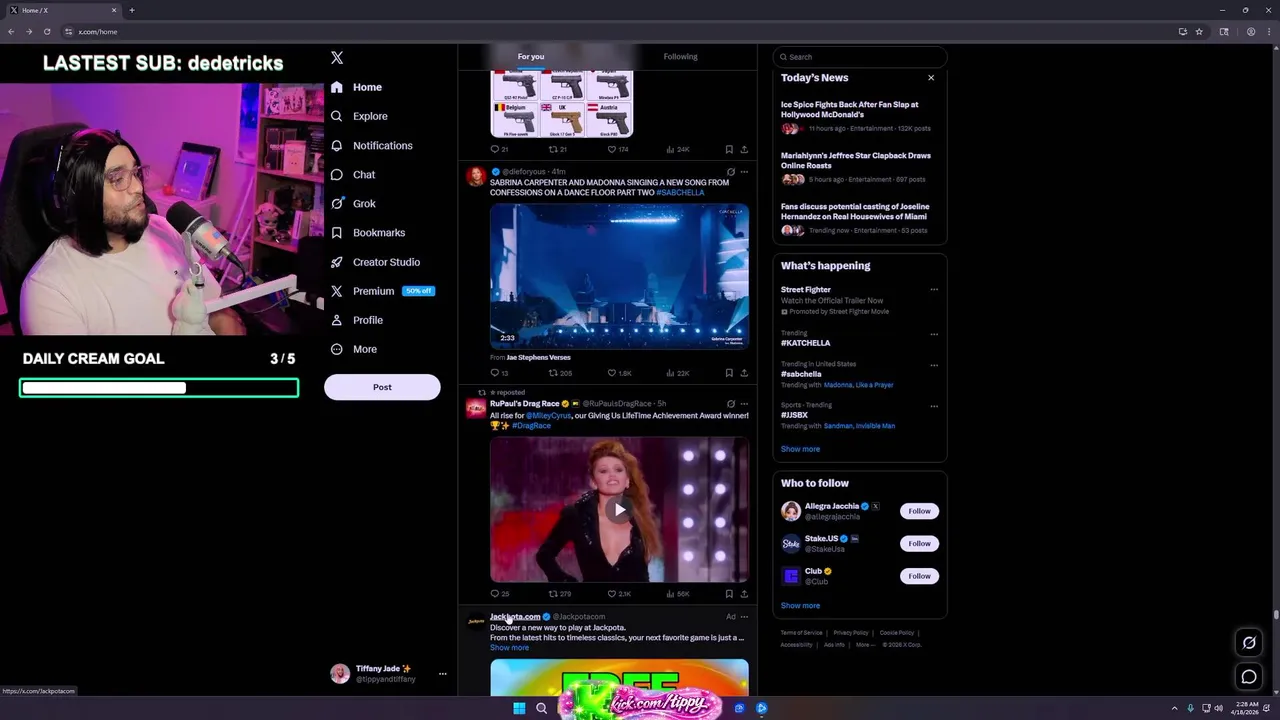The image size is (1280, 720).
Task: Open options for Street Fighter promoted trend
Action: pos(934,290)
